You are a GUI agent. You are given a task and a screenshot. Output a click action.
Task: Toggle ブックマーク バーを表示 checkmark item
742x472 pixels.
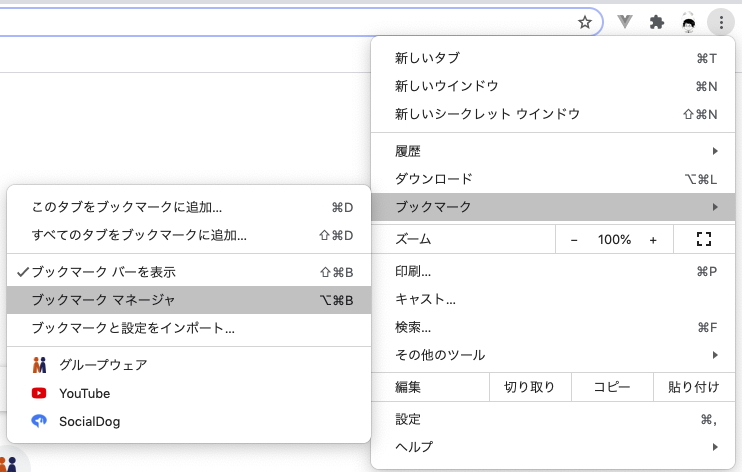click(x=189, y=272)
